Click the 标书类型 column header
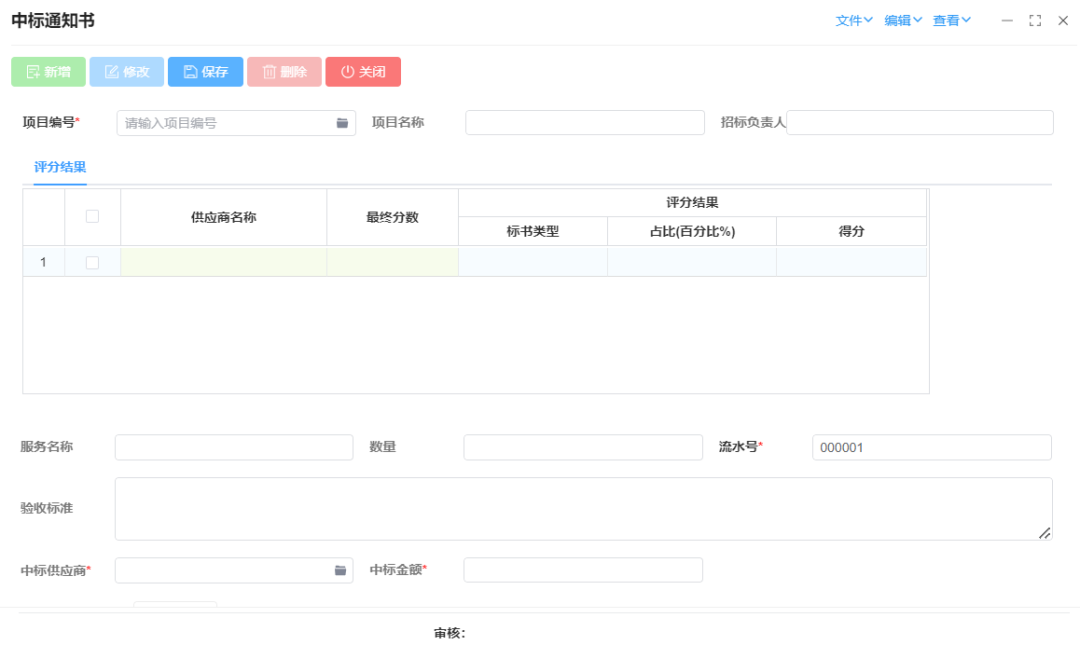This screenshot has height=645, width=1080. [533, 232]
